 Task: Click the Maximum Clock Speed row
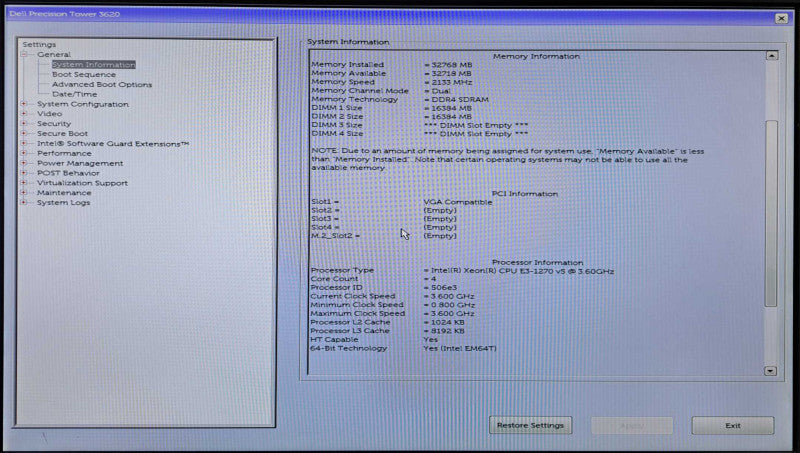pos(392,314)
